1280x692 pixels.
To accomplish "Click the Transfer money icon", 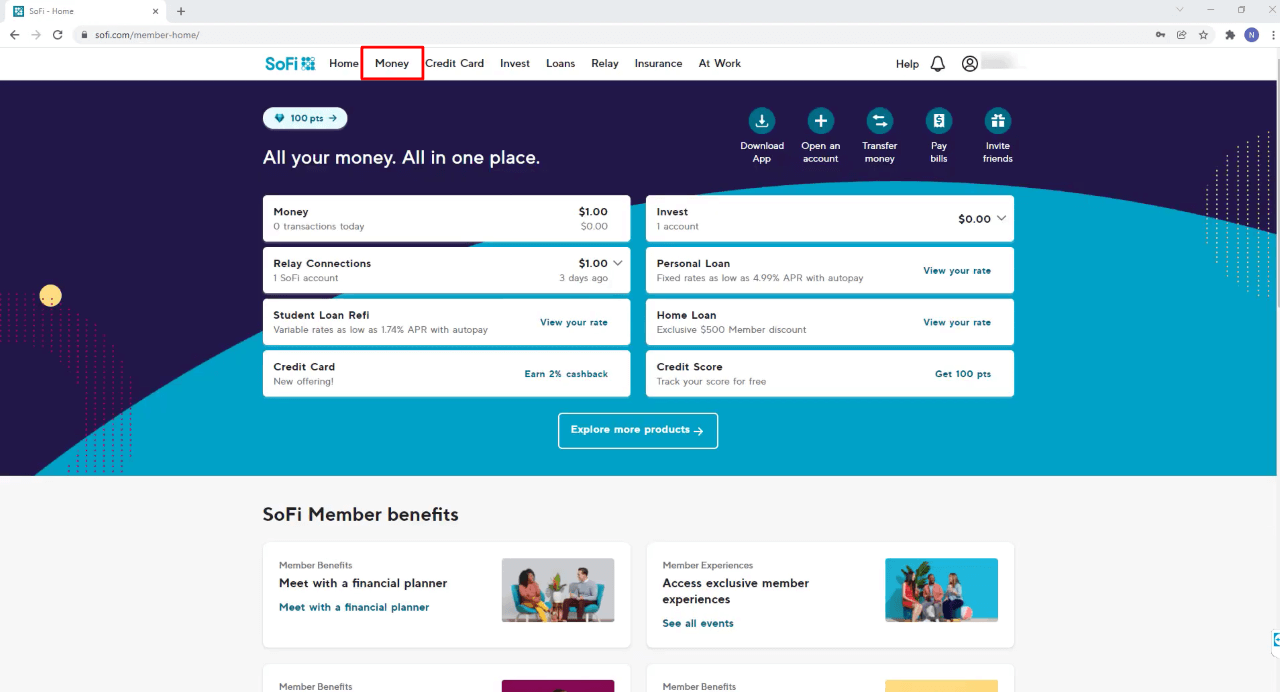I will tap(879, 121).
